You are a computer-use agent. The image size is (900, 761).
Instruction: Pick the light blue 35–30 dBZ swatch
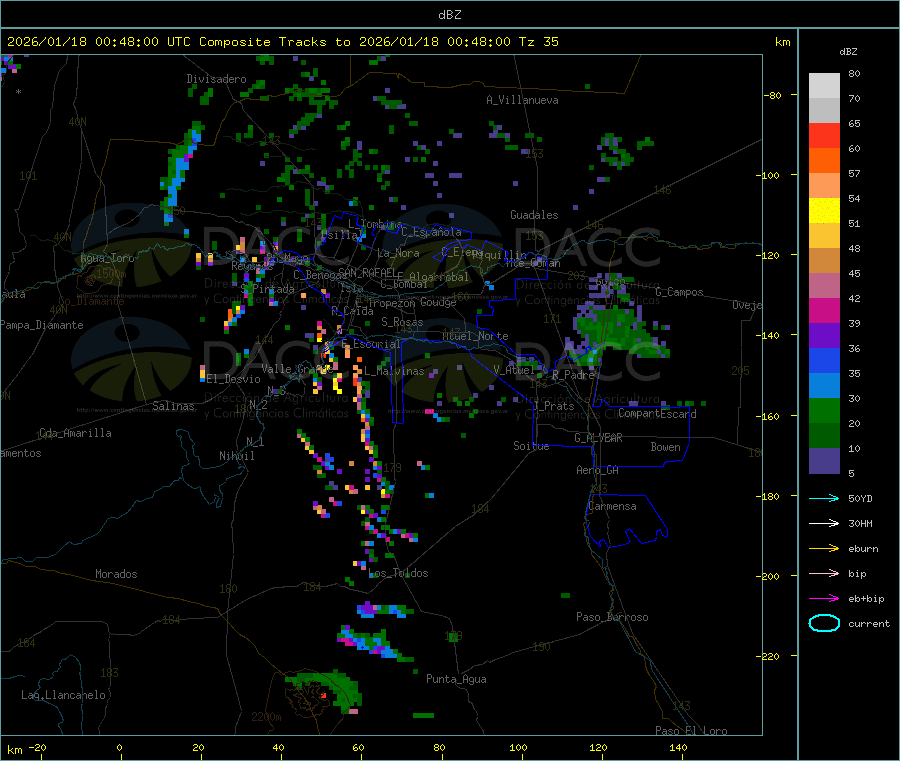tap(824, 386)
